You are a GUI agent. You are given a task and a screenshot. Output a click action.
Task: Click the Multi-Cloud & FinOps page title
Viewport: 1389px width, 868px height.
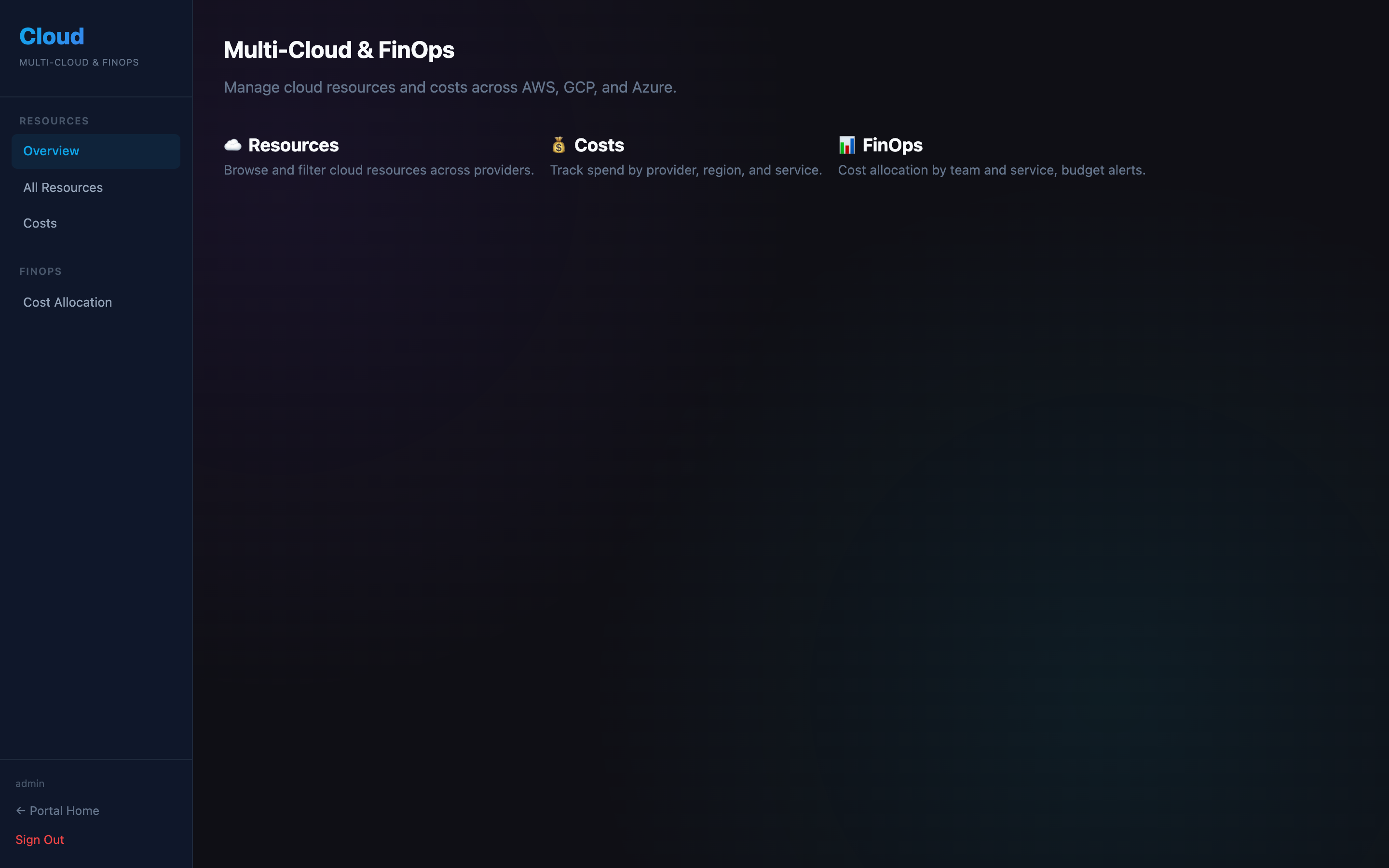[x=339, y=49]
